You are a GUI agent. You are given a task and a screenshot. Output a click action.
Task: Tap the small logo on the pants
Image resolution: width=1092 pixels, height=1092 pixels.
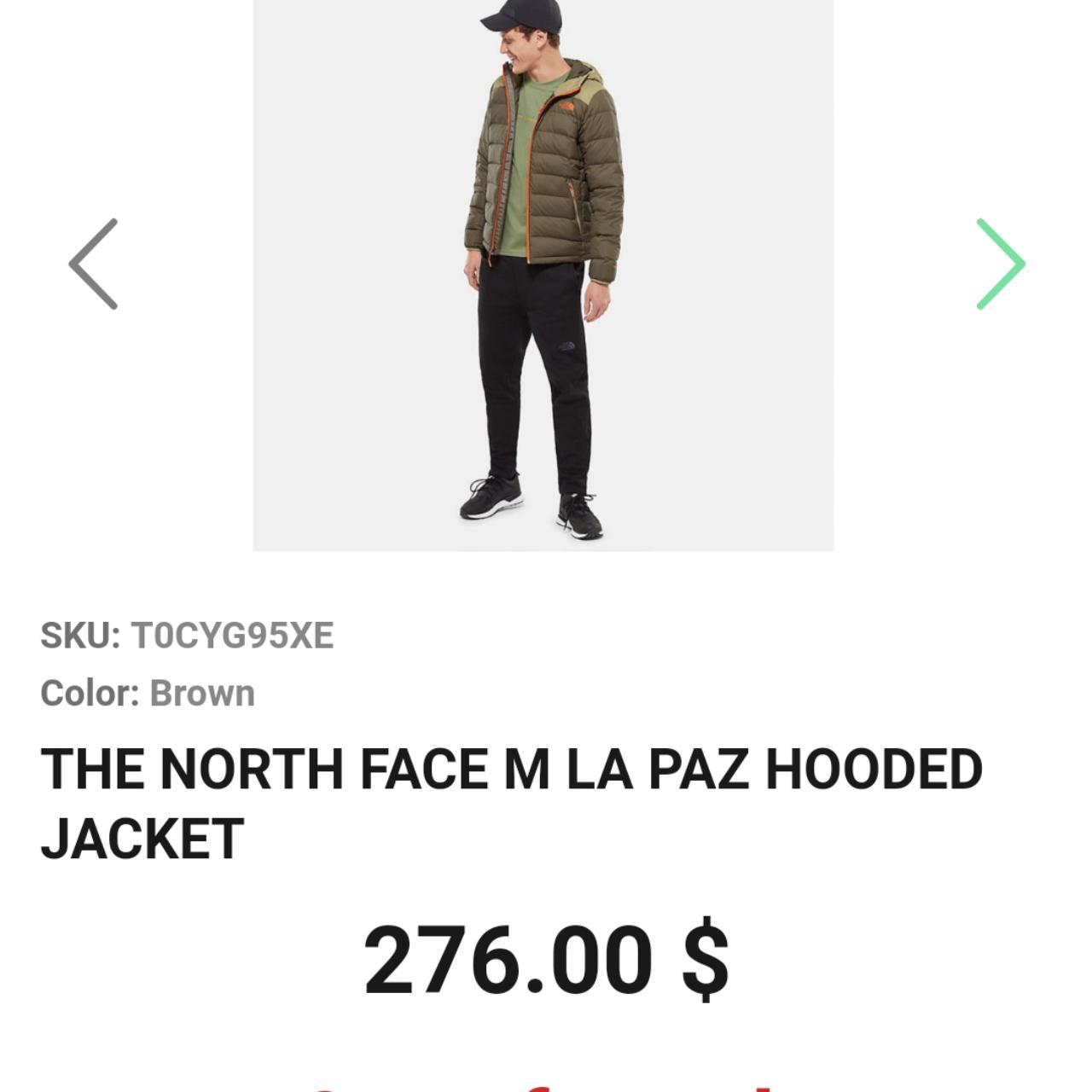tap(567, 346)
